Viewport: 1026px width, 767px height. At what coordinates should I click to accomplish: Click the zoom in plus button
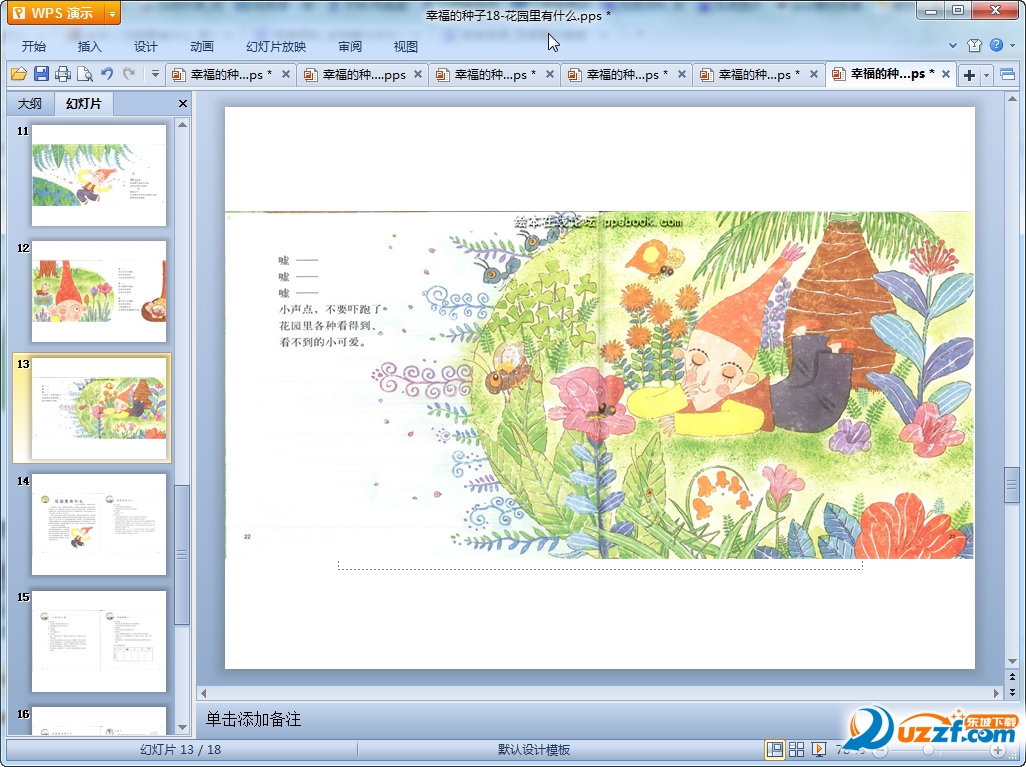click(998, 750)
